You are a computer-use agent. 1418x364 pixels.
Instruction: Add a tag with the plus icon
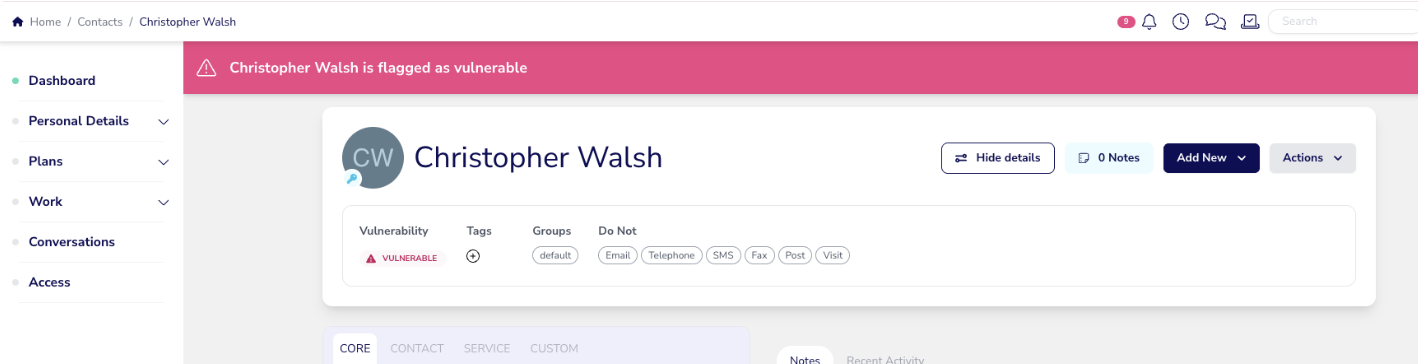[474, 256]
